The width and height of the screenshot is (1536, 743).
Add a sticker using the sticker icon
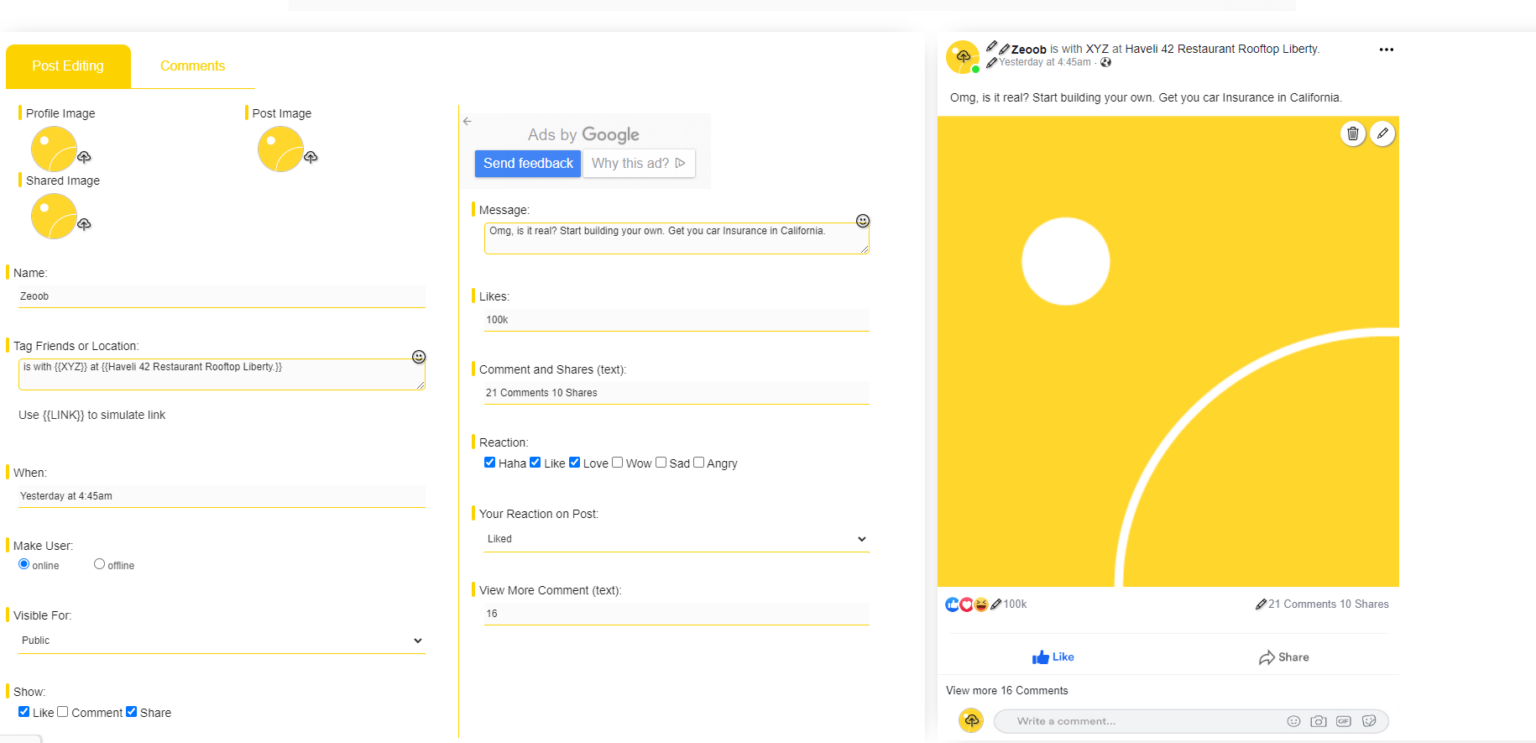[1370, 720]
